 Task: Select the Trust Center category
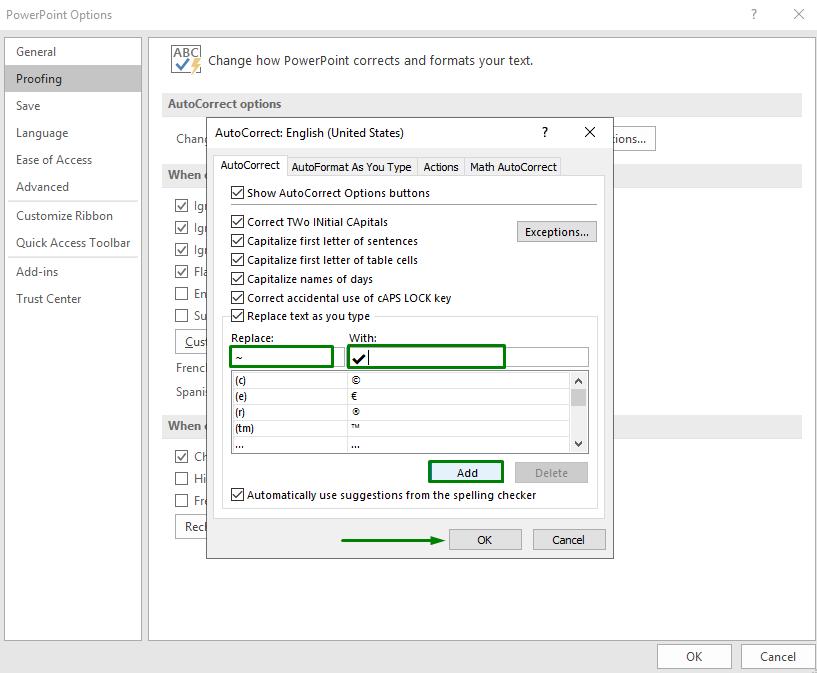(48, 298)
